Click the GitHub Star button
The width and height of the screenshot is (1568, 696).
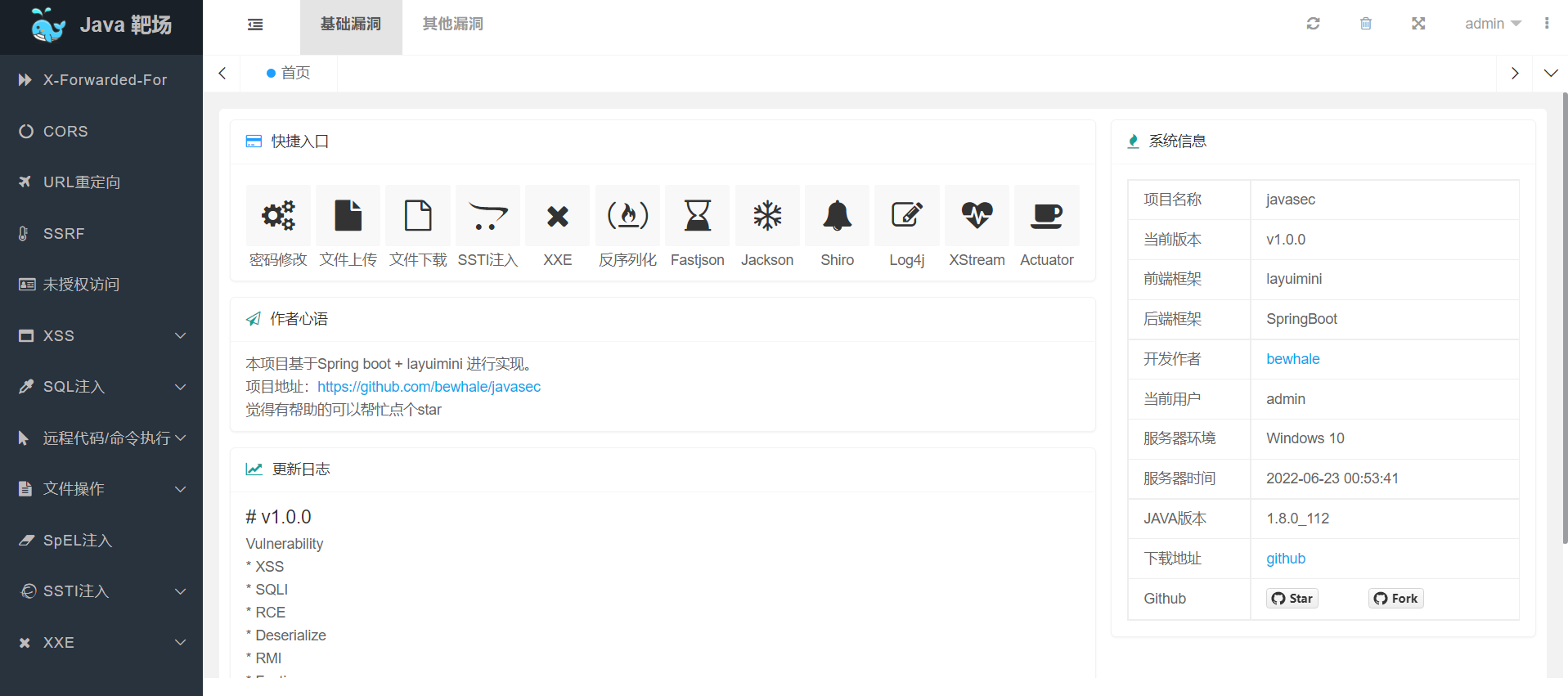tap(1292, 599)
